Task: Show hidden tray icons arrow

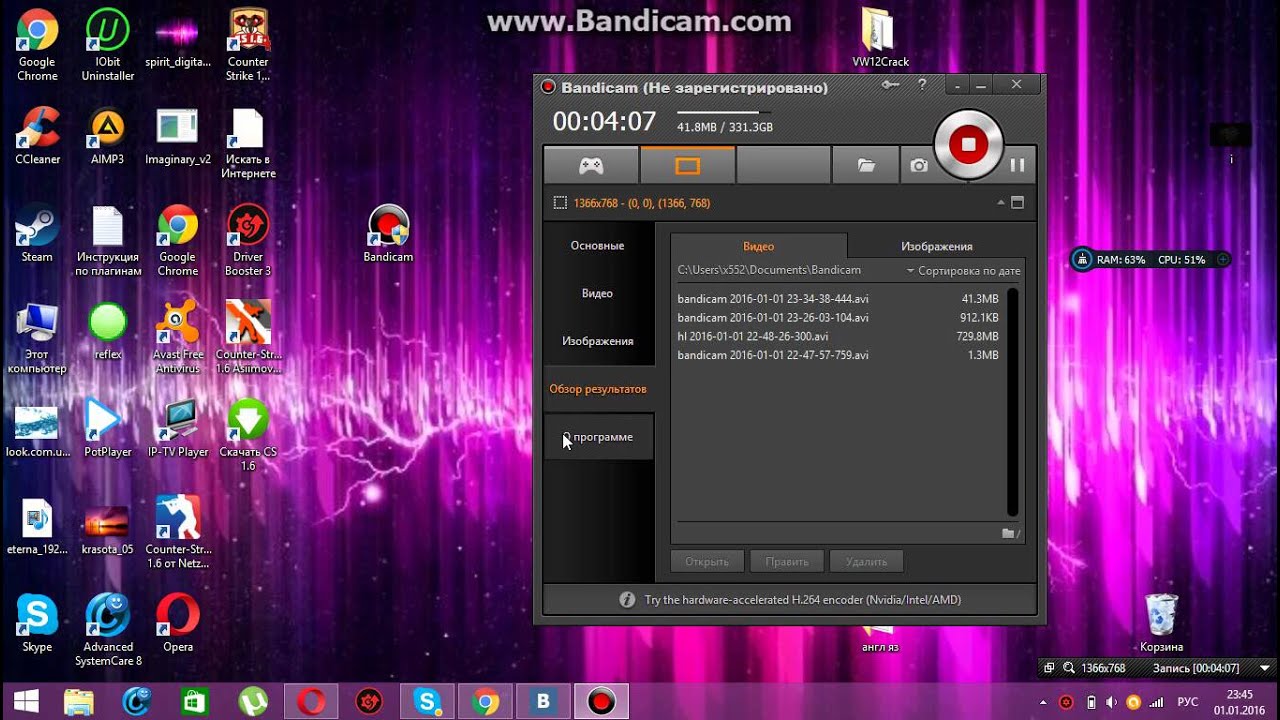Action: pos(1044,702)
